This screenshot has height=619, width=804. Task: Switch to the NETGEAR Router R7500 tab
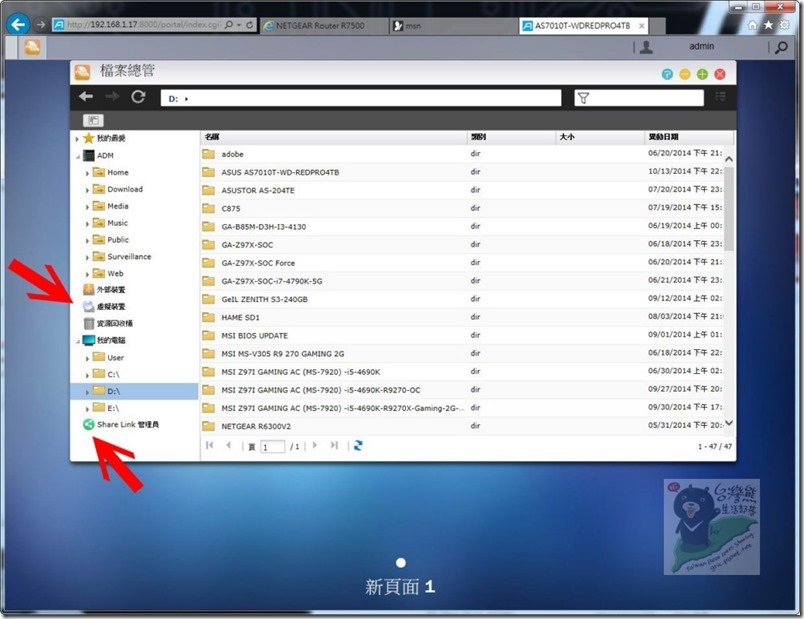pos(324,26)
